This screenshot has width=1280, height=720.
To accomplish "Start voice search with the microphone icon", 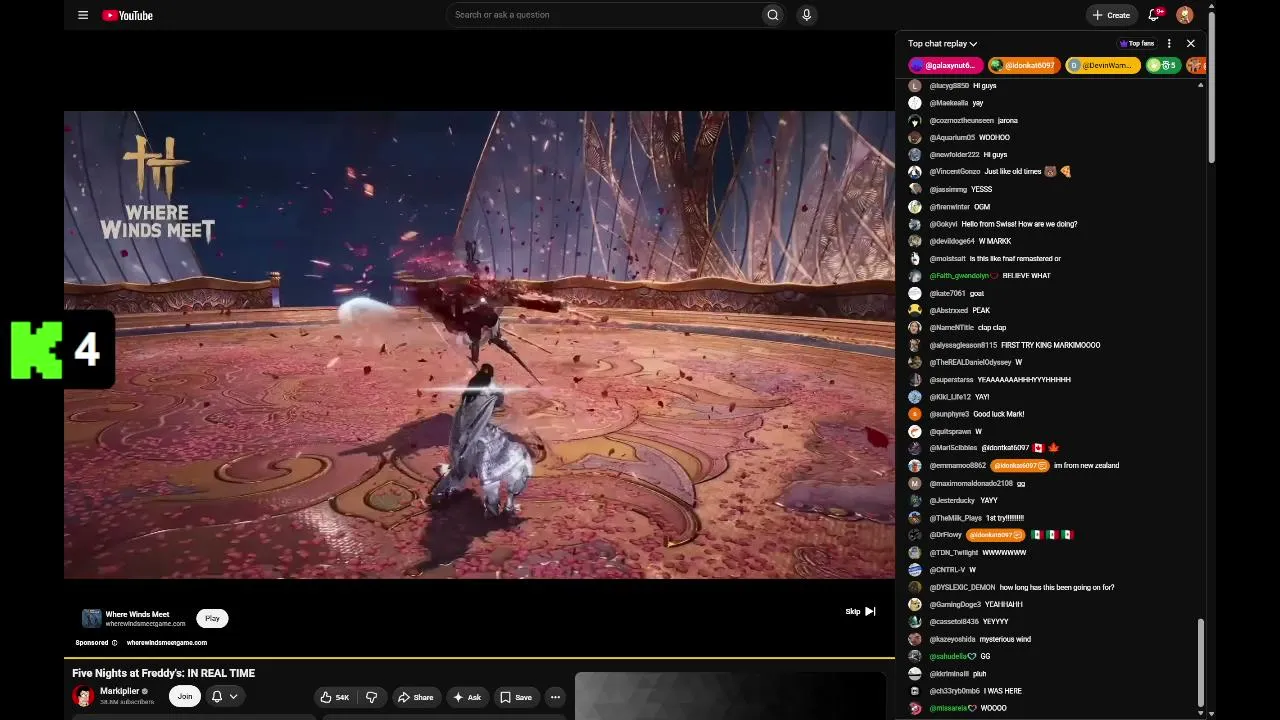I will (806, 15).
